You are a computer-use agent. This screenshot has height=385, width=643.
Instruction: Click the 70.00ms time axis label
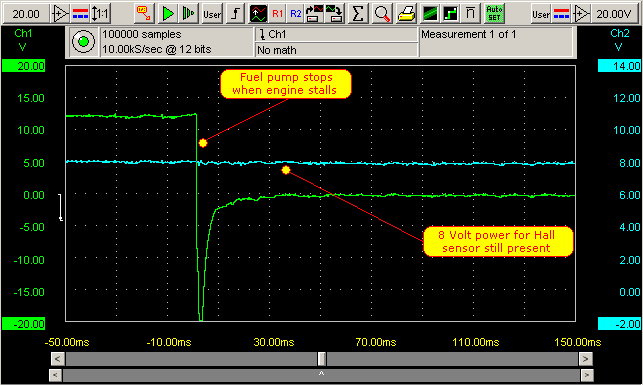(x=376, y=342)
